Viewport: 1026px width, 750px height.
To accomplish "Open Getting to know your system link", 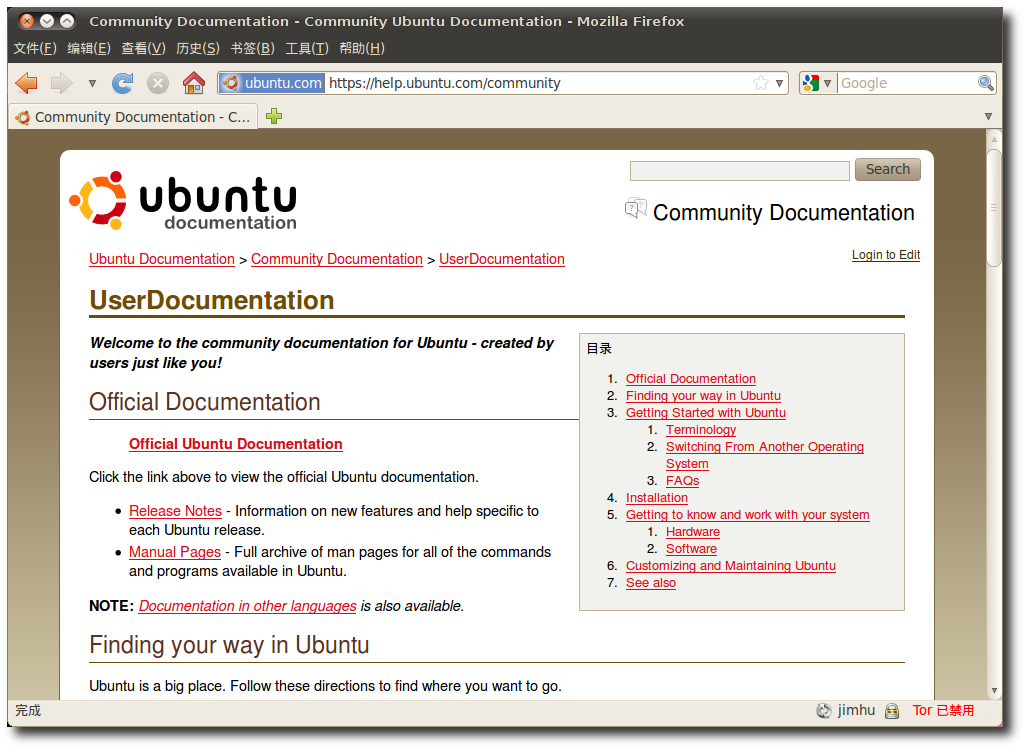I will tap(747, 515).
